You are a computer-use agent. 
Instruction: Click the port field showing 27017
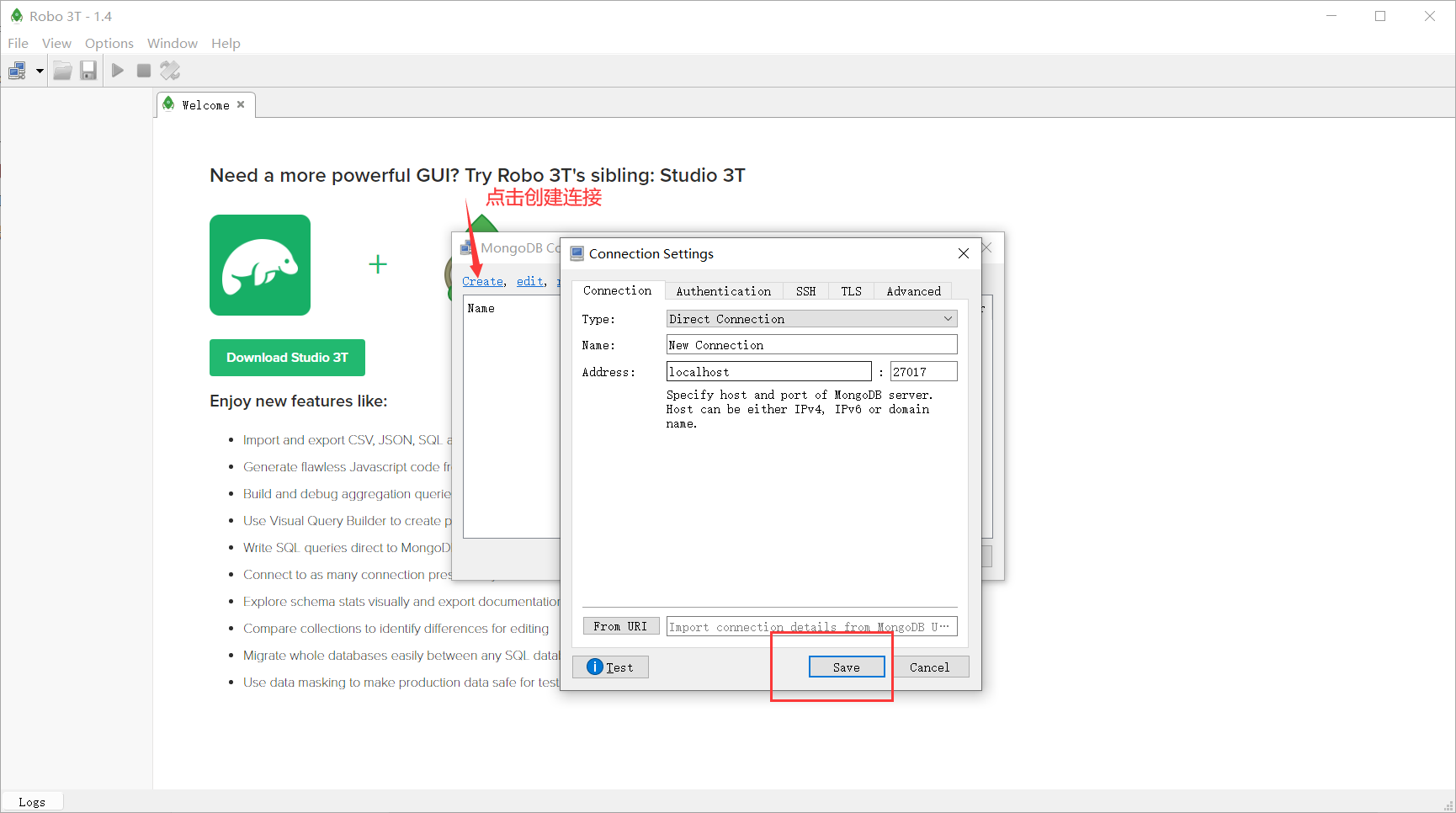pyautogui.click(x=923, y=372)
